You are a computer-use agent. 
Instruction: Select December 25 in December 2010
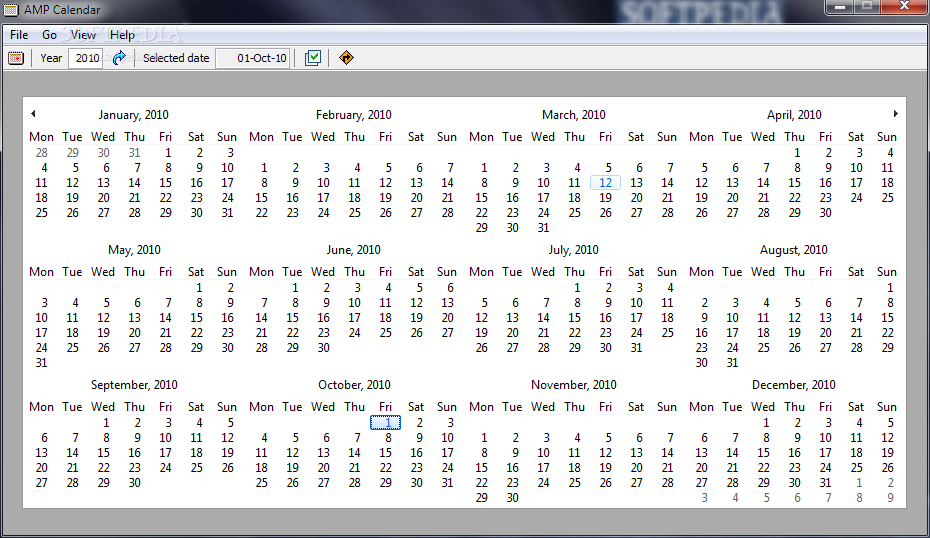click(x=856, y=467)
